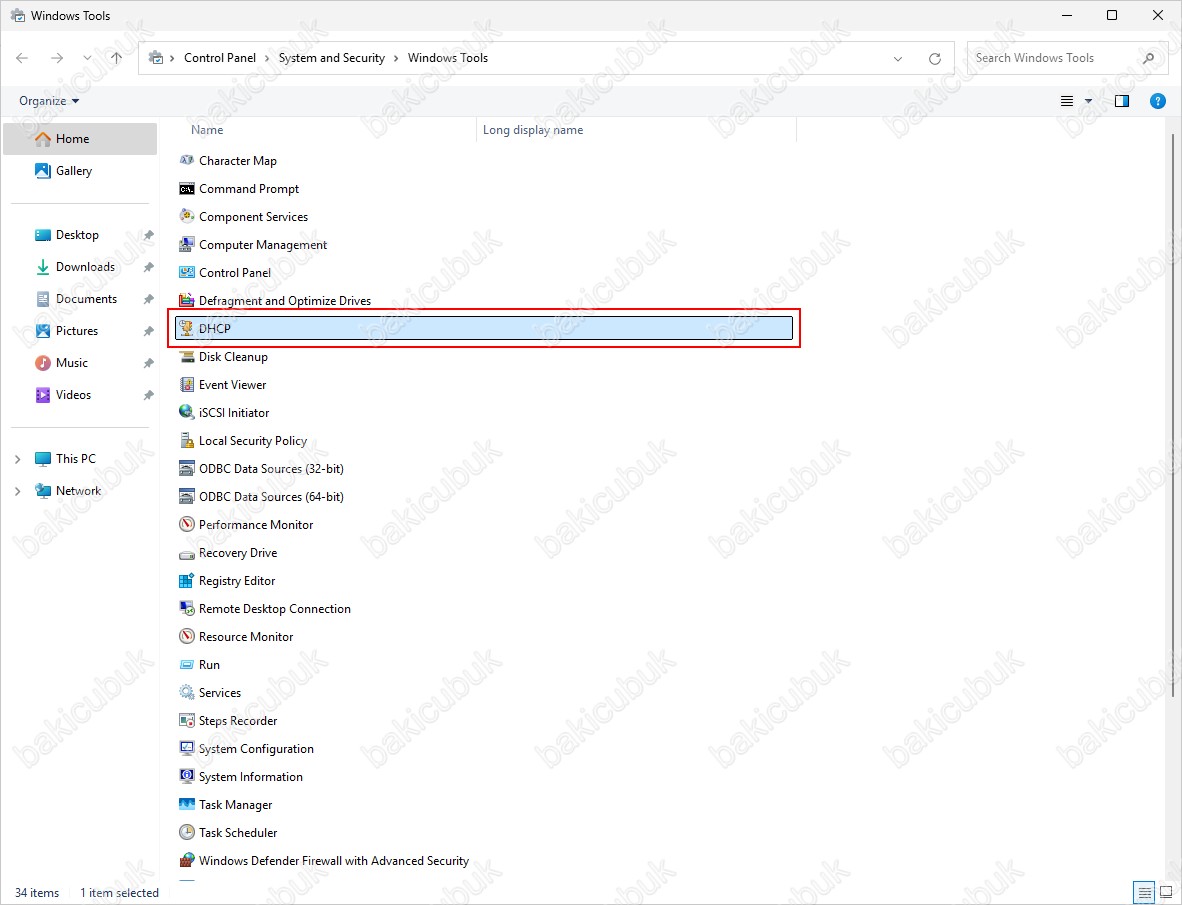Click the search magnifier icon
Viewport: 1182px width, 905px height.
coord(1149,58)
